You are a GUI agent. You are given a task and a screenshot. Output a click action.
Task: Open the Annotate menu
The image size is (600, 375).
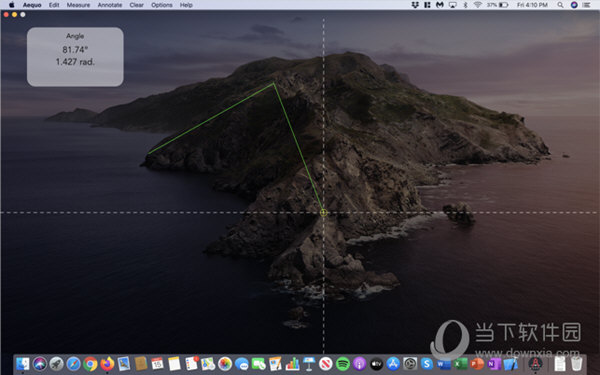pyautogui.click(x=109, y=5)
